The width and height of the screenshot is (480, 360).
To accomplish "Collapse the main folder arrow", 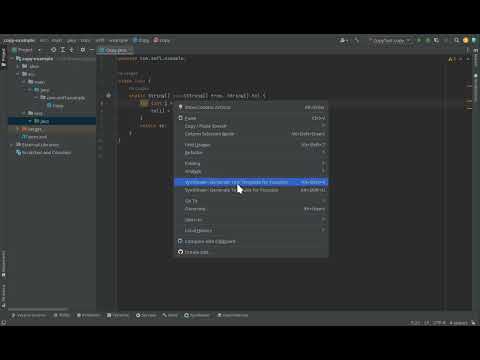I will 24,82.
